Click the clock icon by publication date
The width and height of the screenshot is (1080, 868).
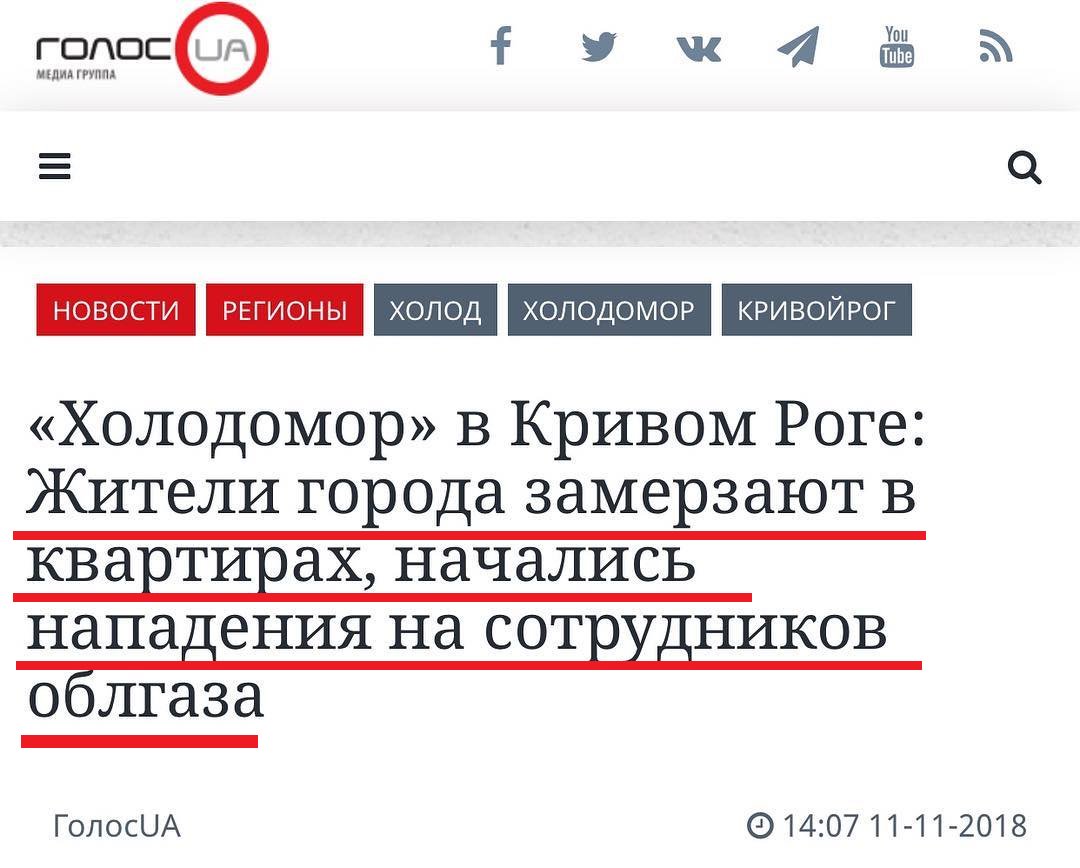pos(760,825)
